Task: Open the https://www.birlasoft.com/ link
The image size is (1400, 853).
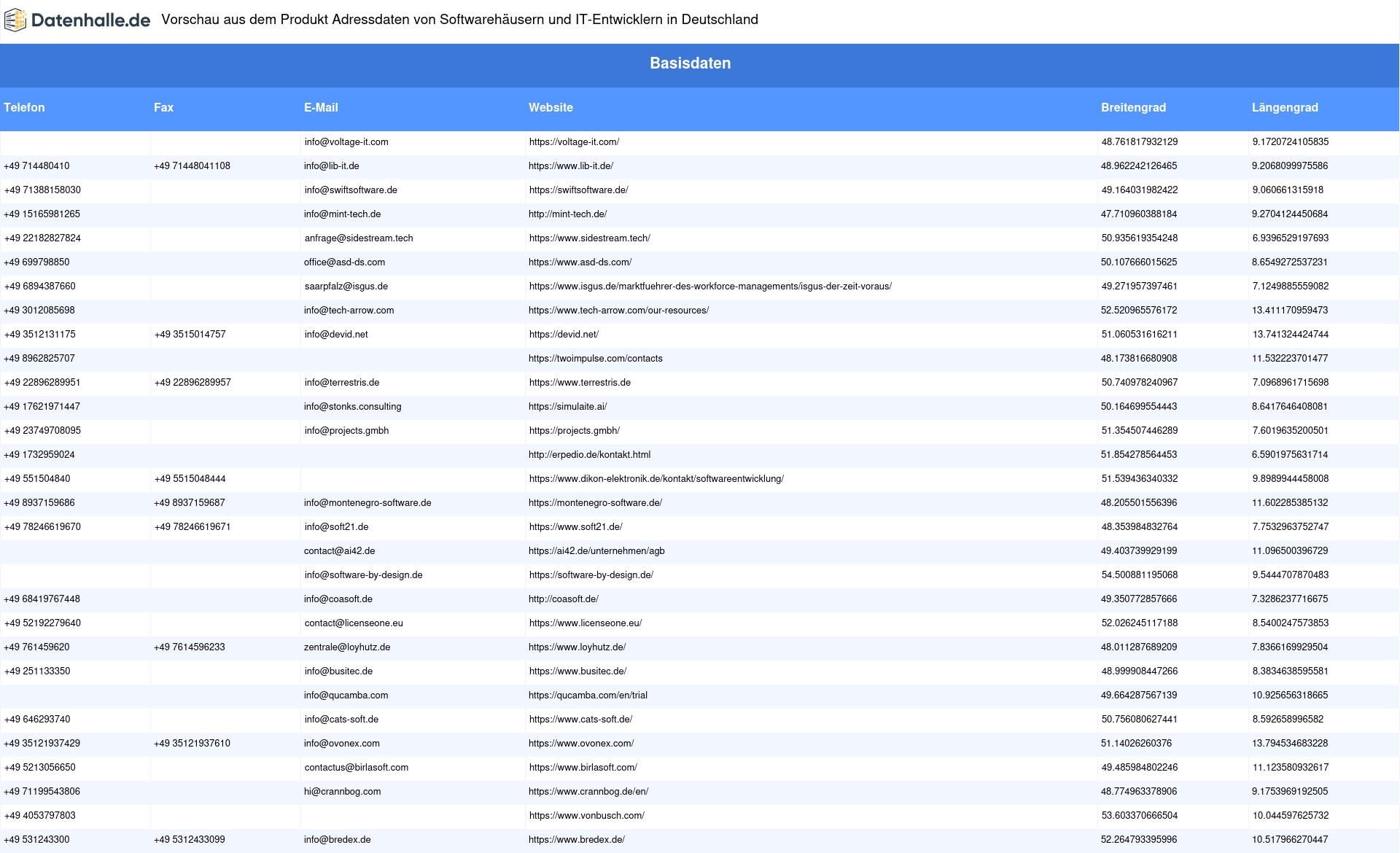Action: click(583, 768)
